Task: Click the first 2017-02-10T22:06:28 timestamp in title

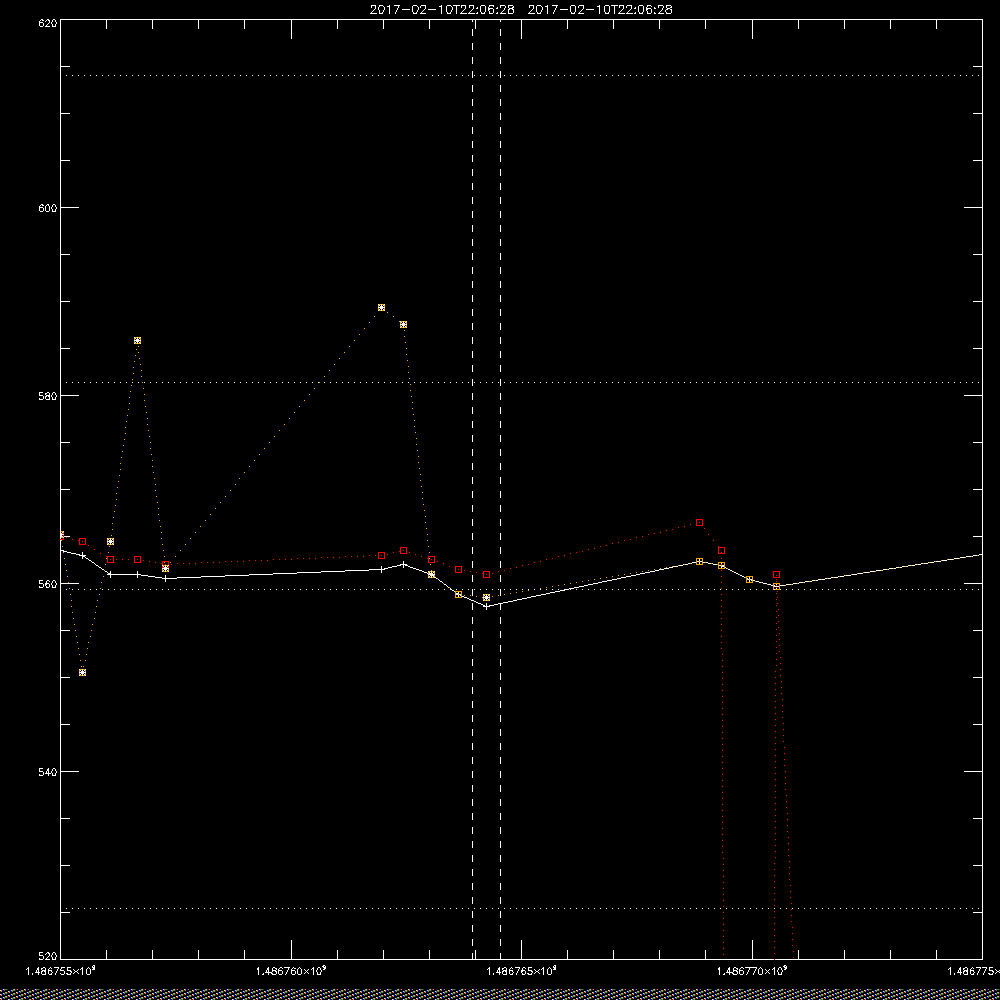Action: pos(442,10)
